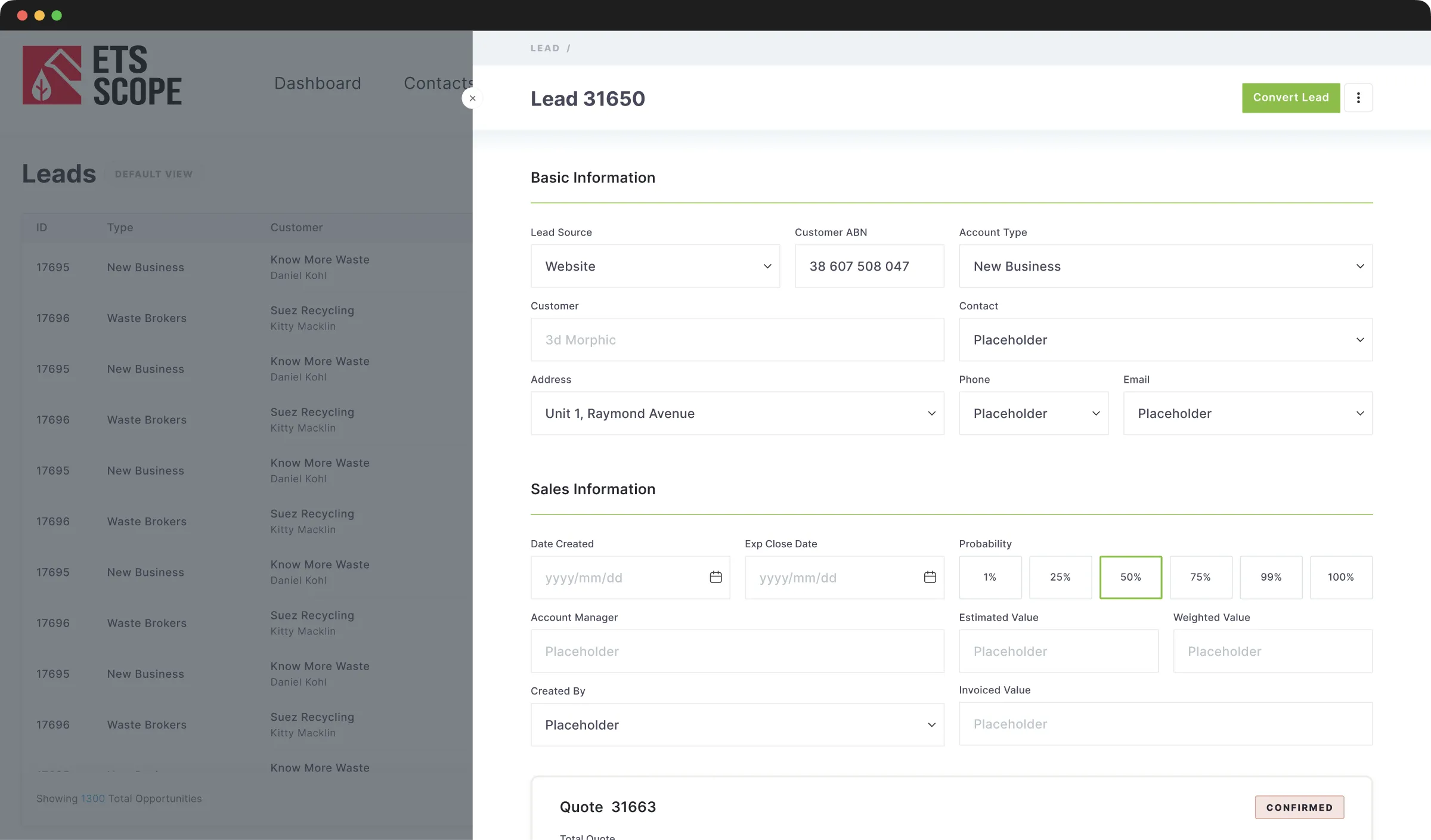
Task: Click inside the Customer ABN field
Action: point(869,266)
